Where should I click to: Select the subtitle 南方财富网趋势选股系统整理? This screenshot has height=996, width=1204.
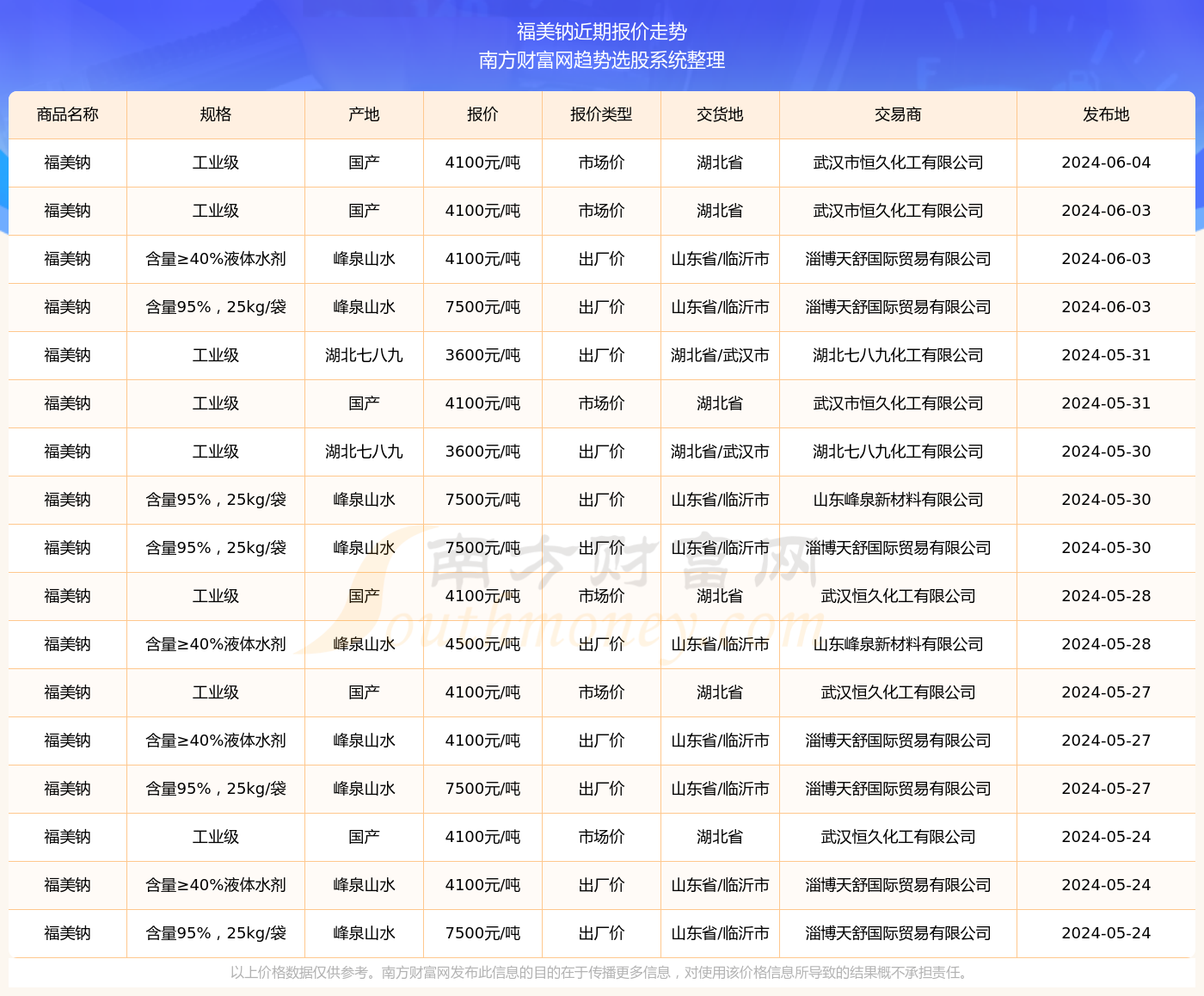(602, 60)
